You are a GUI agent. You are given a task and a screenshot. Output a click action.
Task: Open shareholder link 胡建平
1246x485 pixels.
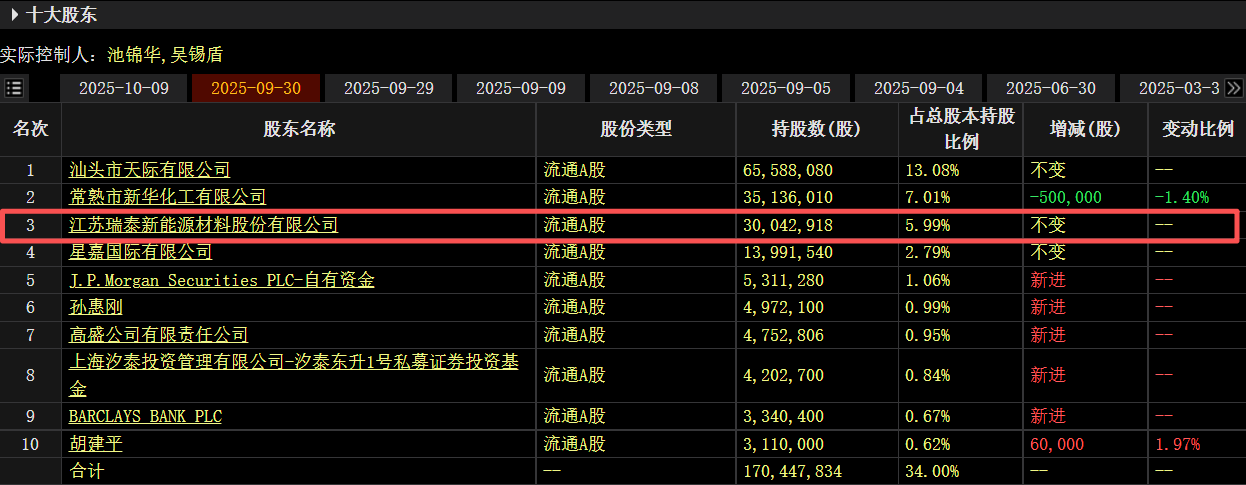95,444
